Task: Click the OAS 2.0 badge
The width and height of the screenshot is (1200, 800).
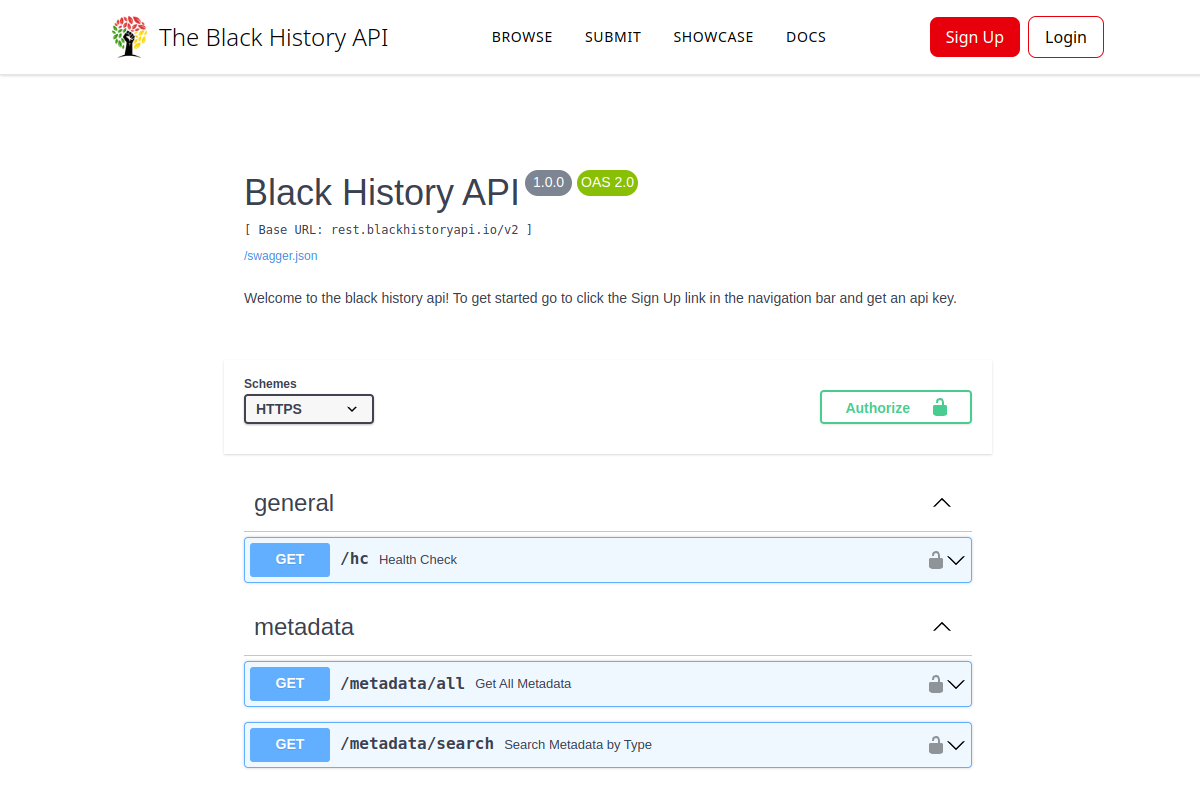Action: (608, 183)
